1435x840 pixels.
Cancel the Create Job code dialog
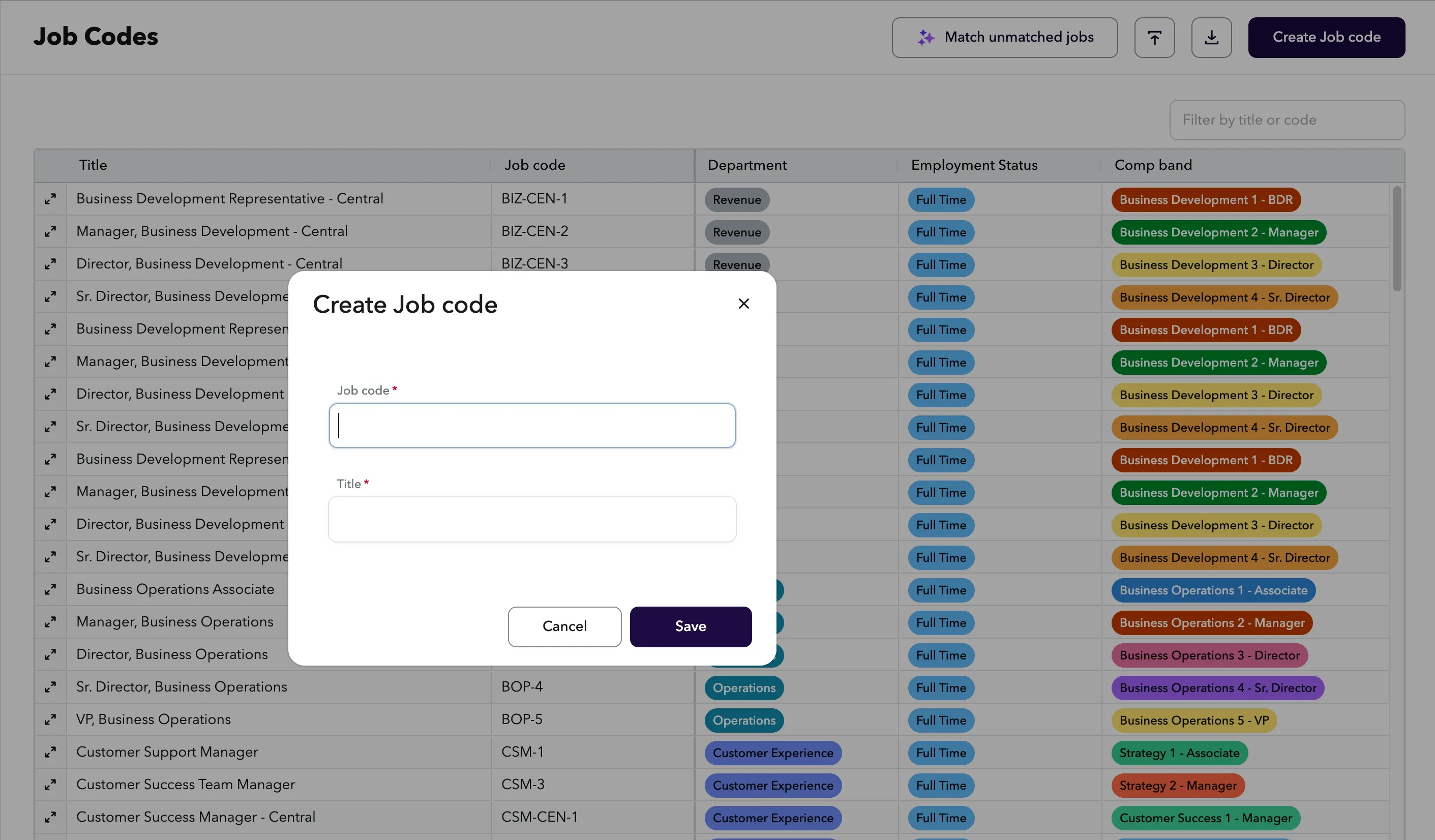pyautogui.click(x=564, y=626)
